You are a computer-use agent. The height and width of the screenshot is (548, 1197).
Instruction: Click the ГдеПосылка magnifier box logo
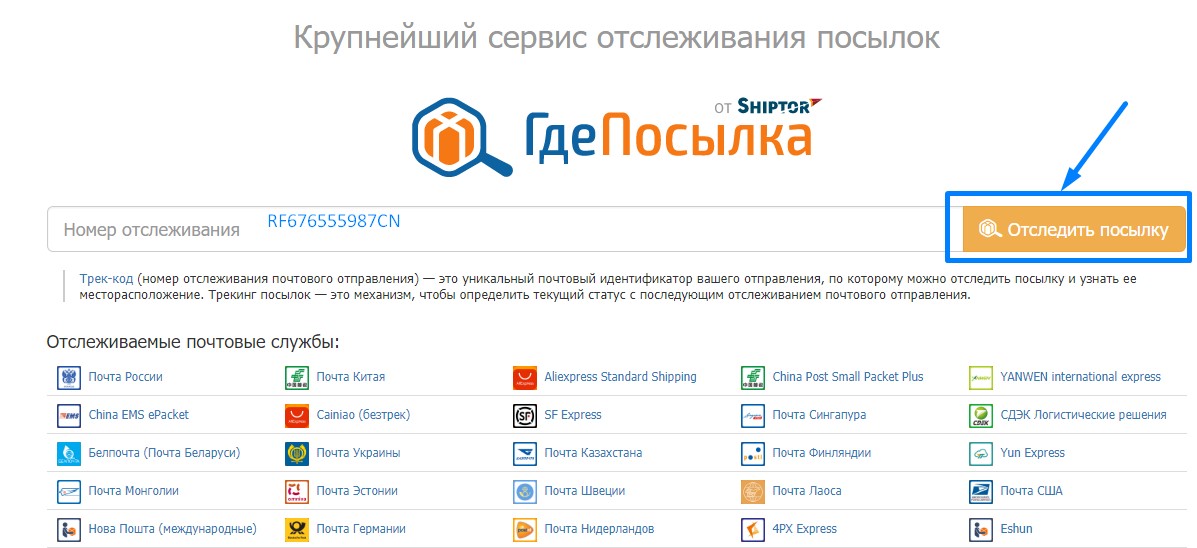point(462,137)
